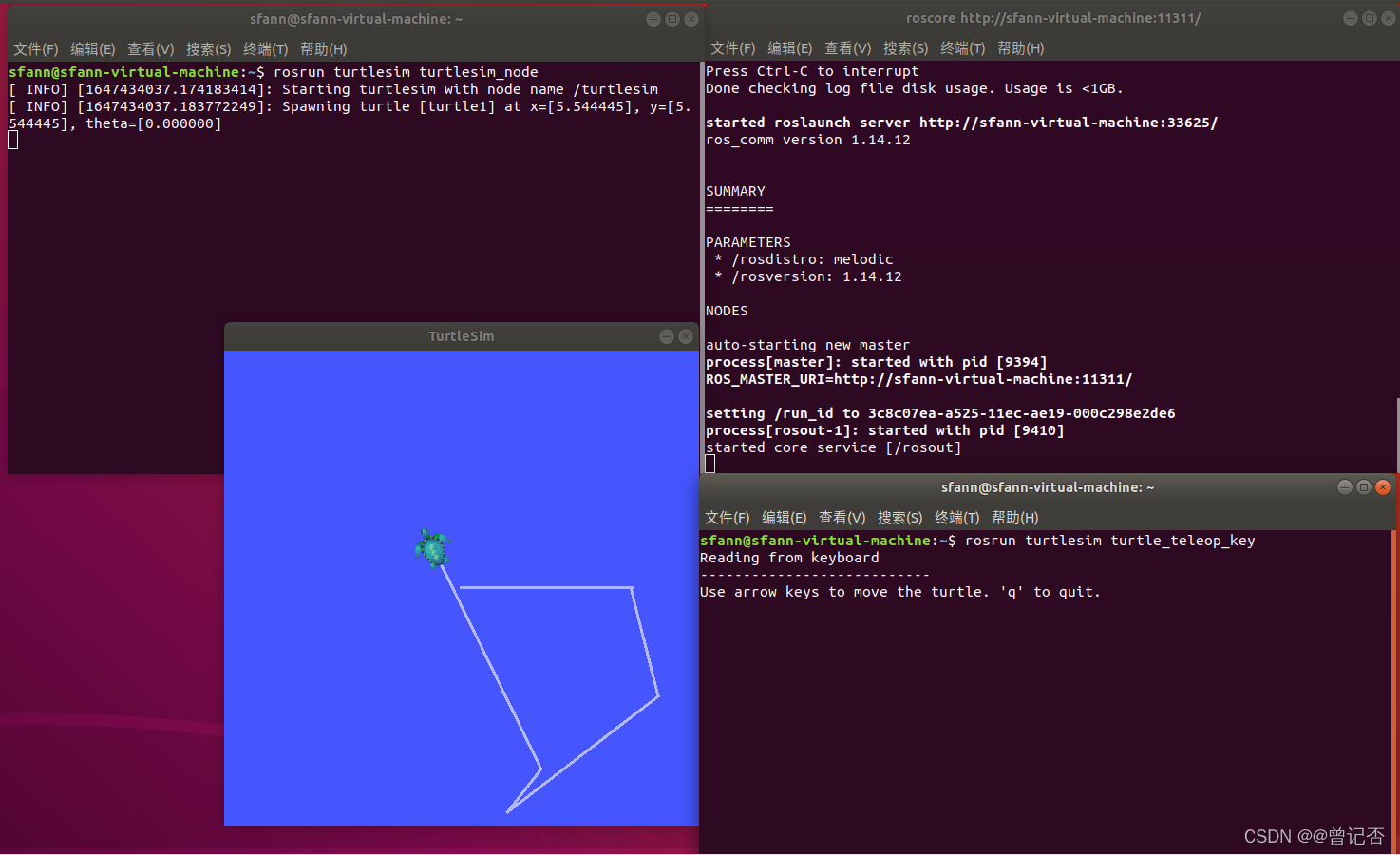Image resolution: width=1400 pixels, height=855 pixels.
Task: Close the TurtleSim window
Action: click(x=686, y=336)
